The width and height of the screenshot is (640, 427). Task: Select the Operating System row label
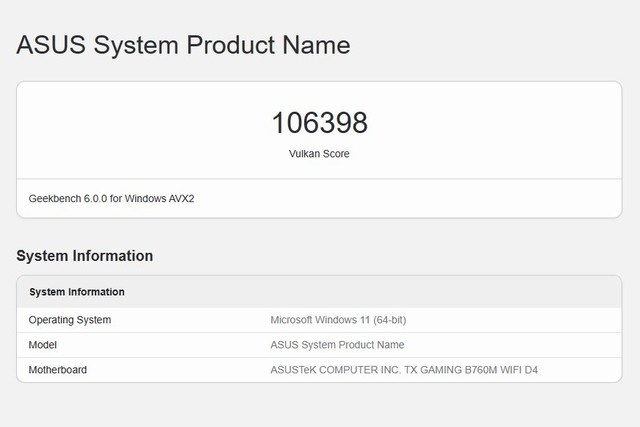point(69,320)
